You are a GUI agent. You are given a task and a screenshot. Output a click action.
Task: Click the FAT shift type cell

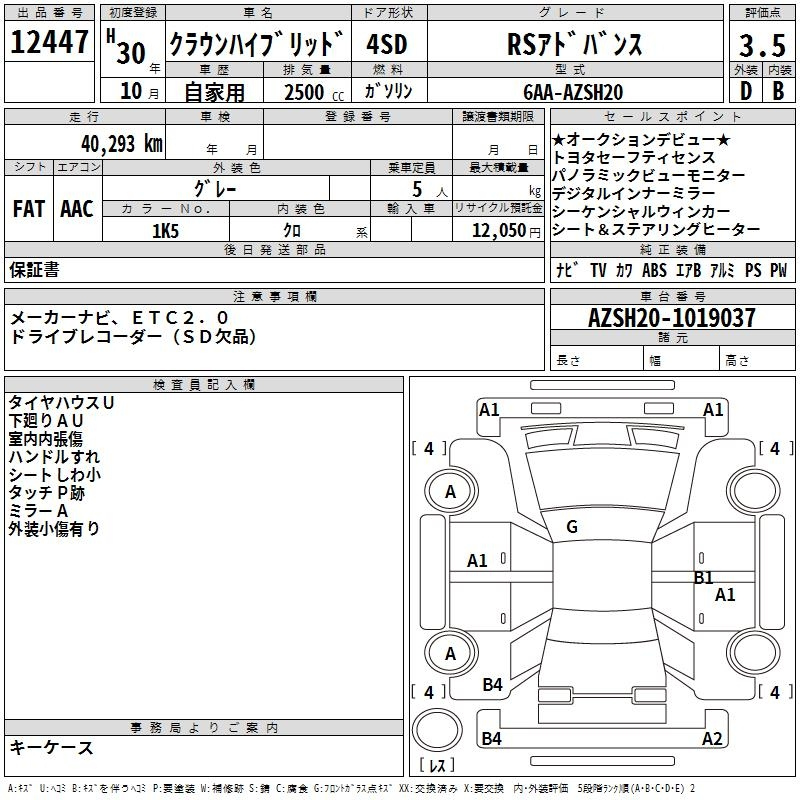coord(29,209)
